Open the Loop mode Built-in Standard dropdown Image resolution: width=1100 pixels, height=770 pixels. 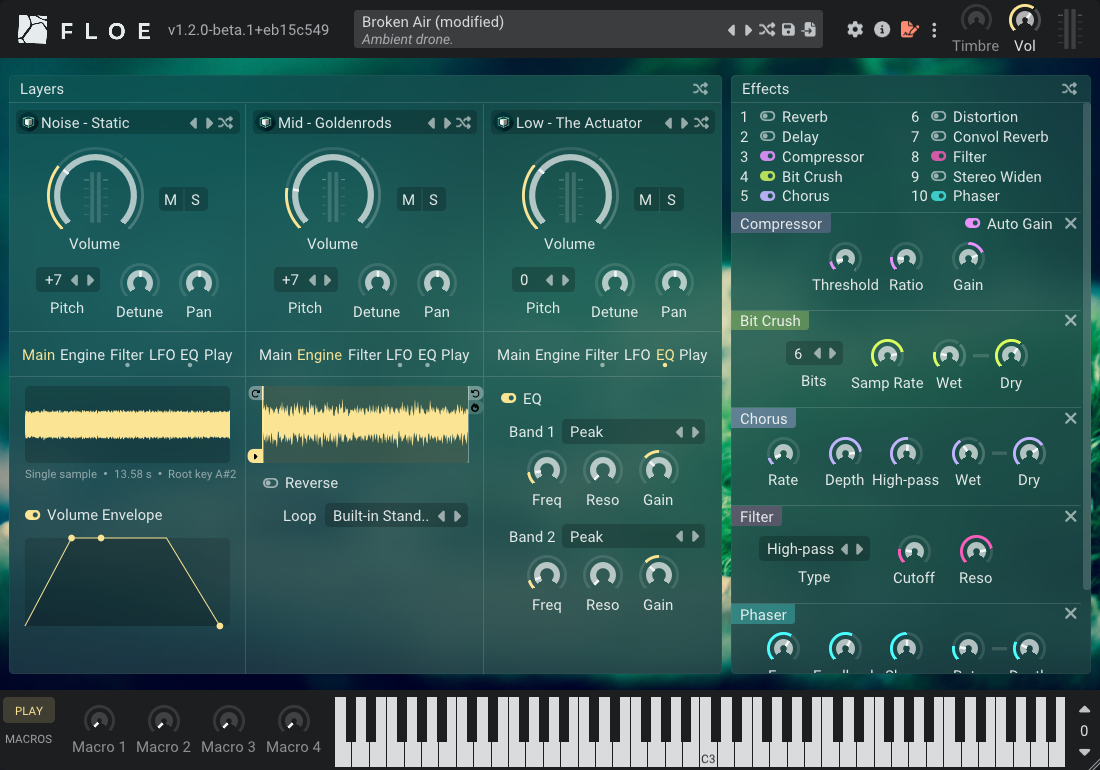[x=397, y=516]
